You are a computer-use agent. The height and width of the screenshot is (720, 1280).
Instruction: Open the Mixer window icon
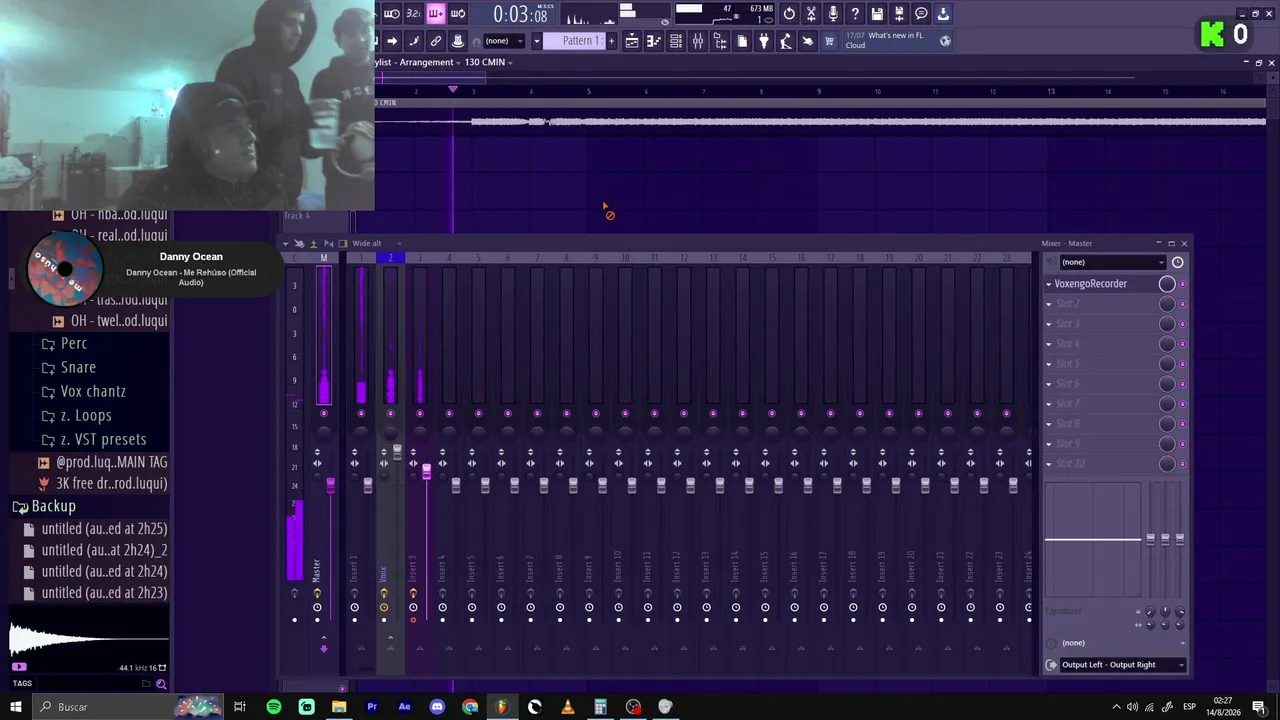click(x=698, y=41)
